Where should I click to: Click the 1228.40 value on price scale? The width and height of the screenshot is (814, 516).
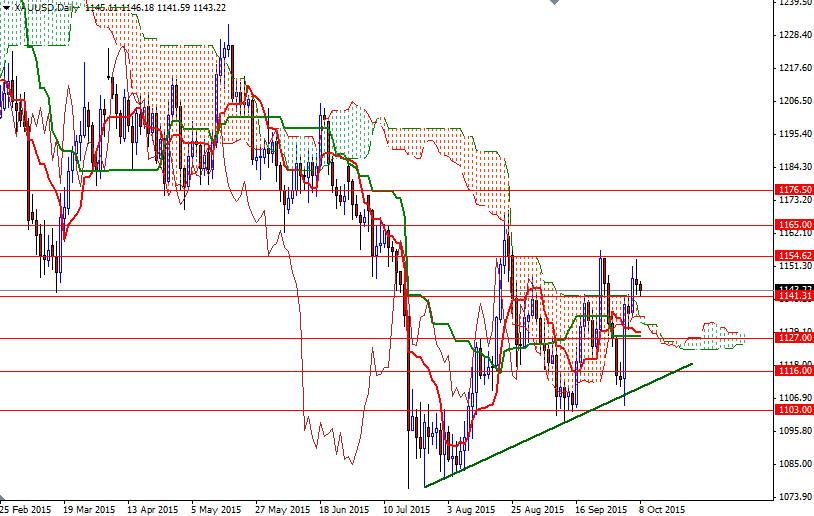coord(794,35)
